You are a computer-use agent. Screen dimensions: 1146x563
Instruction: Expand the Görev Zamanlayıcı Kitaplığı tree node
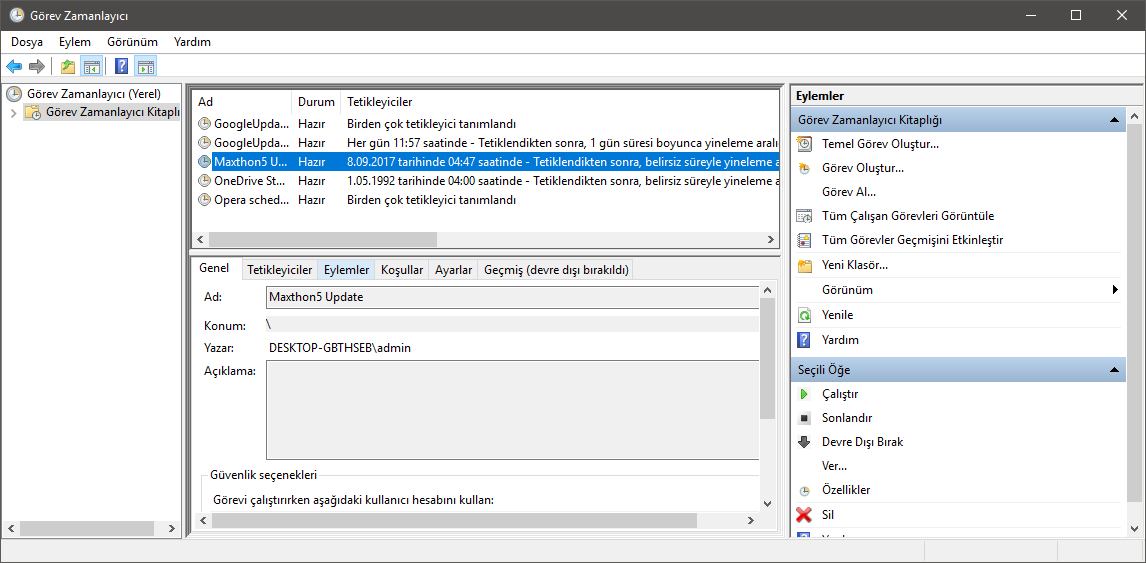point(13,112)
